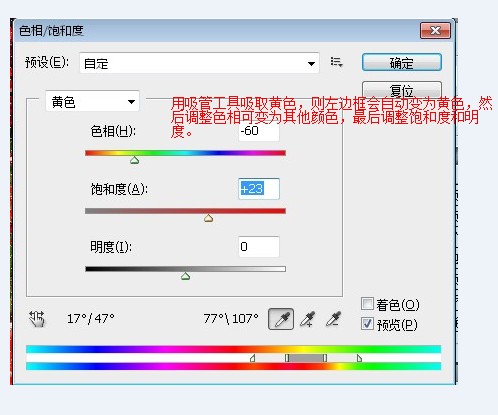Viewport: 498px width, 415px height.
Task: Click the 77°\107° range readout text
Action: 231,319
